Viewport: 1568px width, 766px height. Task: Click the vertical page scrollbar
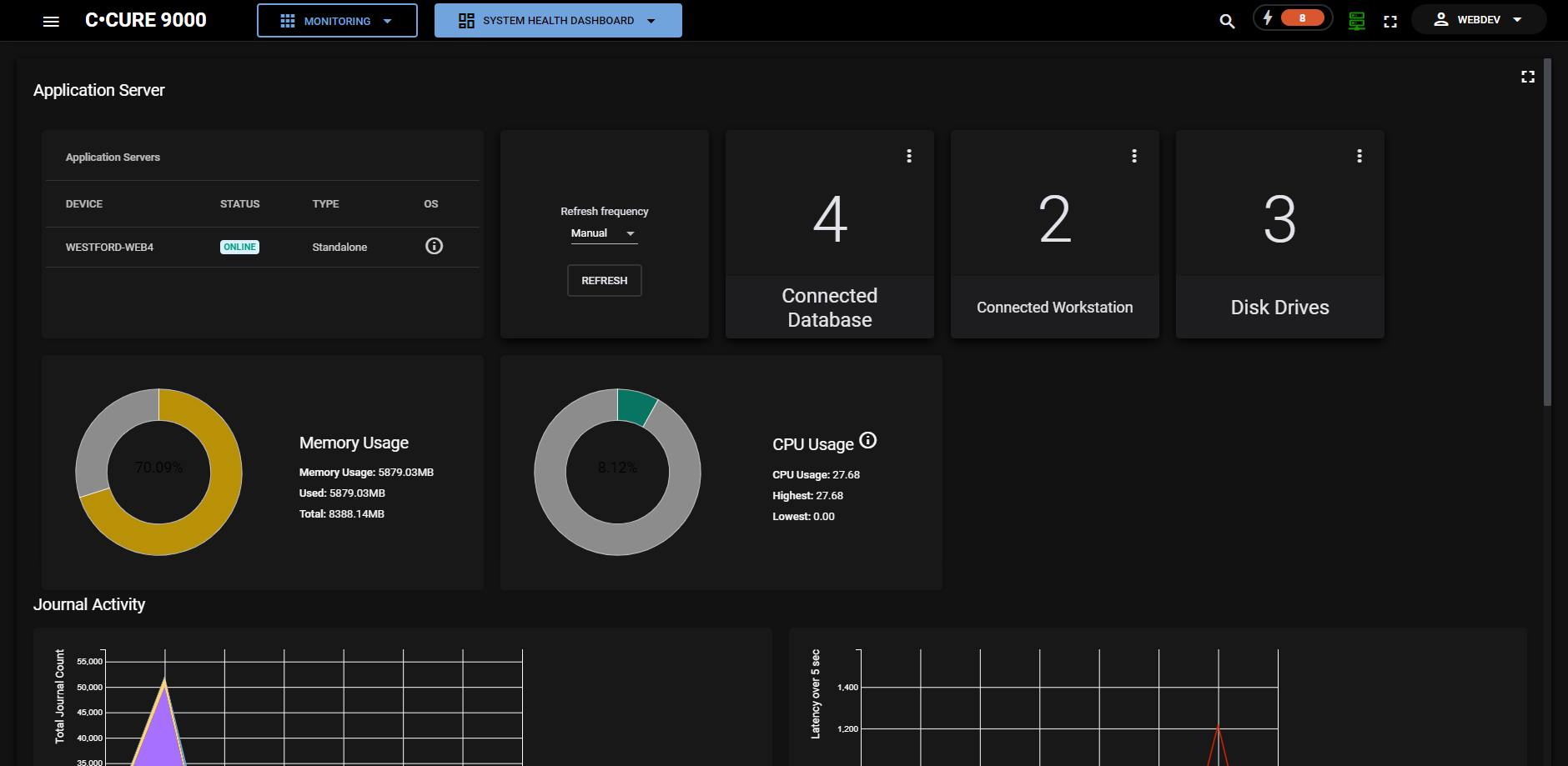tap(1547, 233)
